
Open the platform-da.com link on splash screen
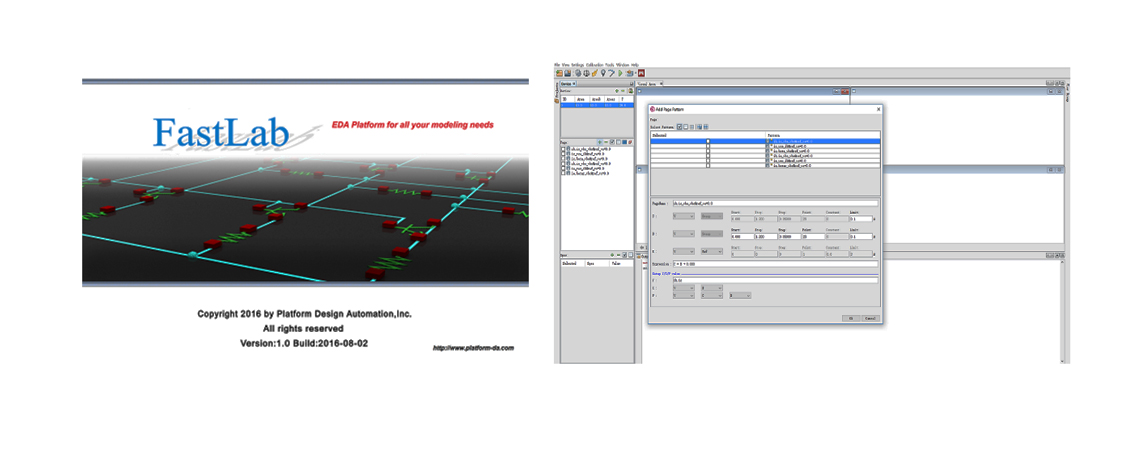[x=473, y=348]
